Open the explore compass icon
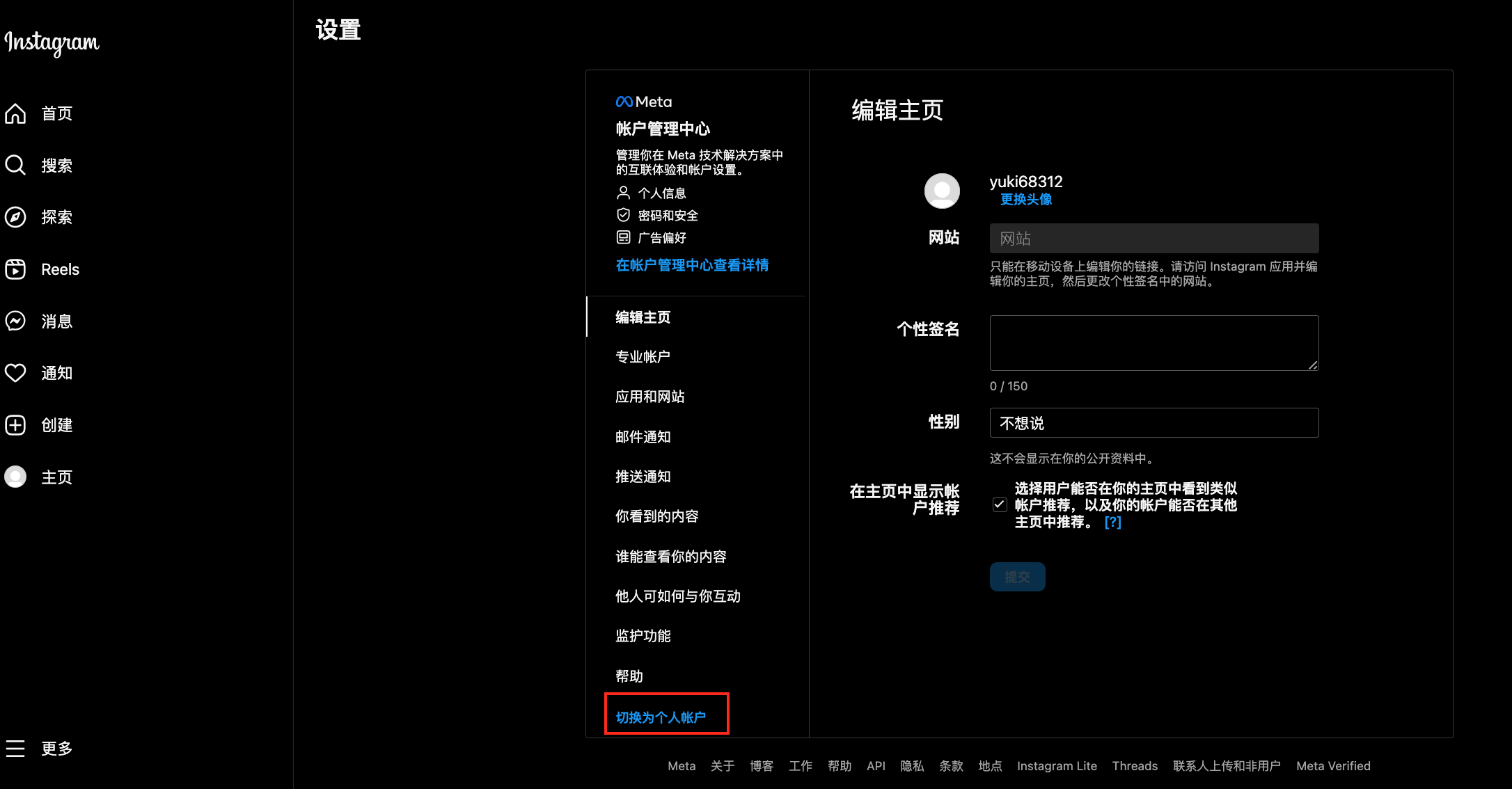Image resolution: width=1512 pixels, height=789 pixels. click(15, 217)
